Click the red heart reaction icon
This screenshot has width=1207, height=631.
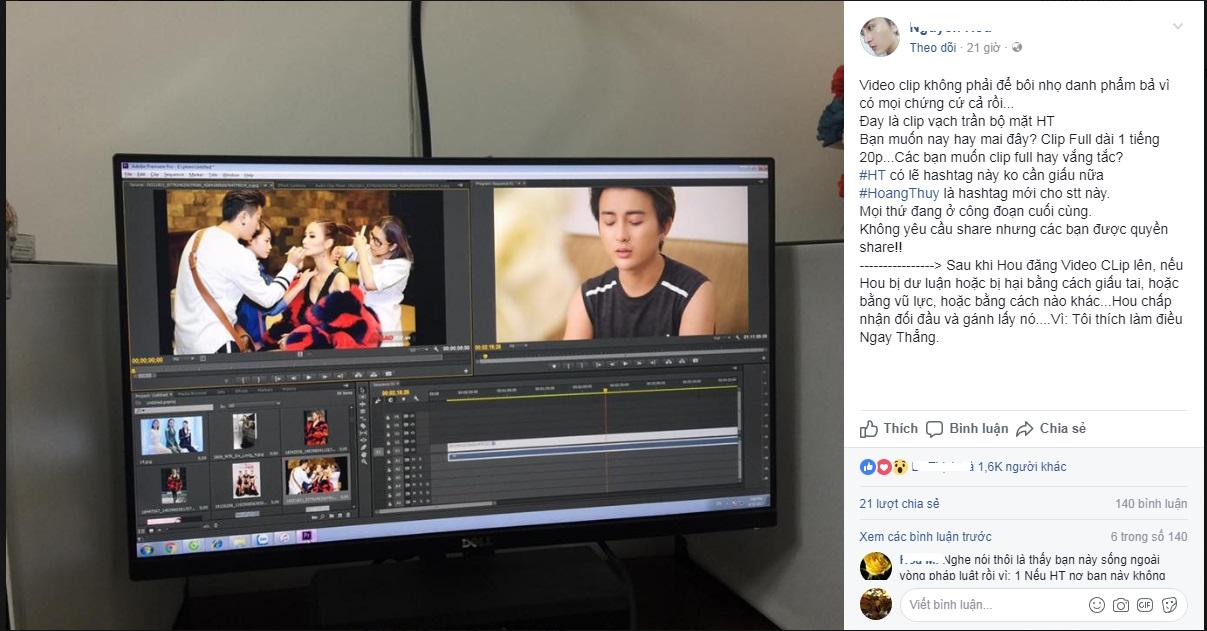click(x=884, y=467)
